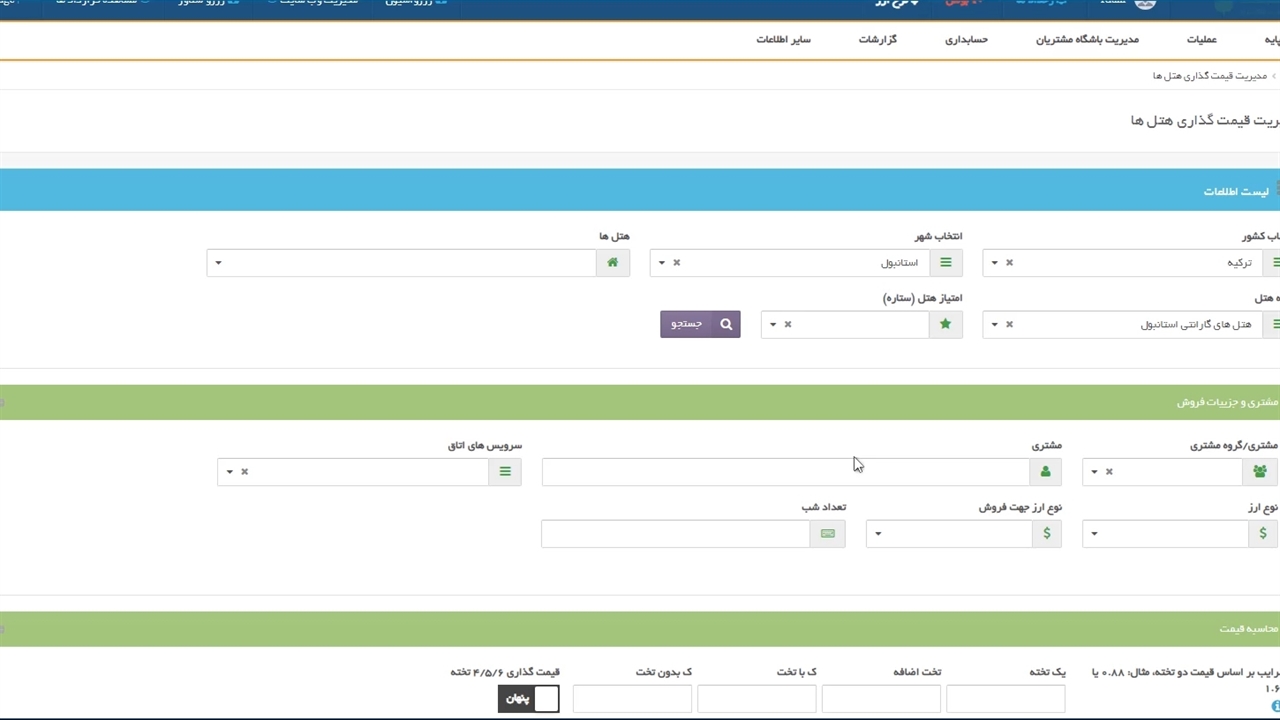The image size is (1280, 720).
Task: Open the هتل ها dropdown
Action: pyautogui.click(x=218, y=263)
